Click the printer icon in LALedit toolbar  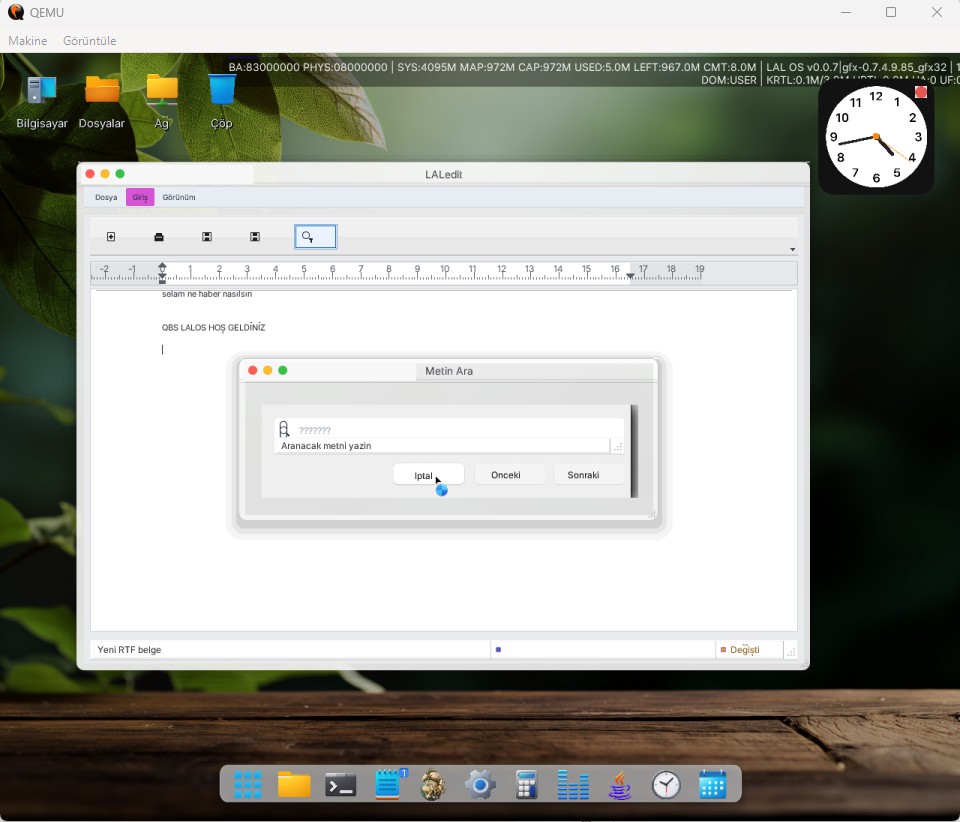click(x=159, y=237)
